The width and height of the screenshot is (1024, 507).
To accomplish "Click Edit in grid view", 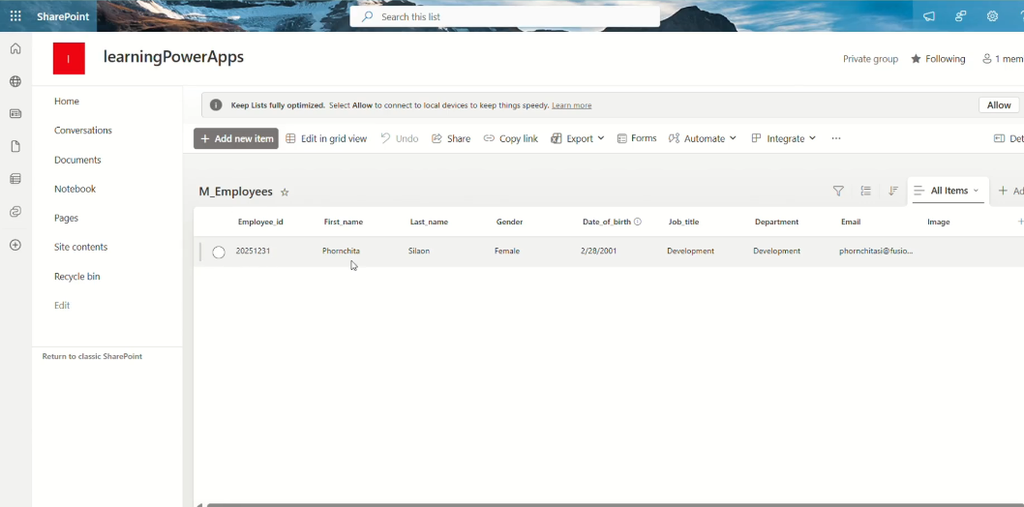I will 327,139.
